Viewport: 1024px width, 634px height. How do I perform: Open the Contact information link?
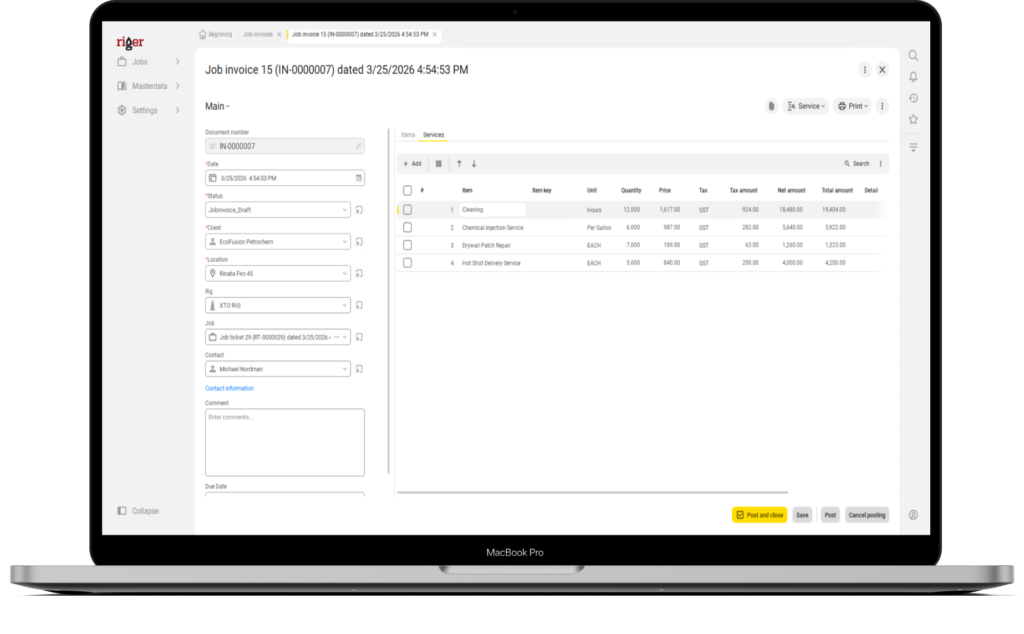click(229, 388)
